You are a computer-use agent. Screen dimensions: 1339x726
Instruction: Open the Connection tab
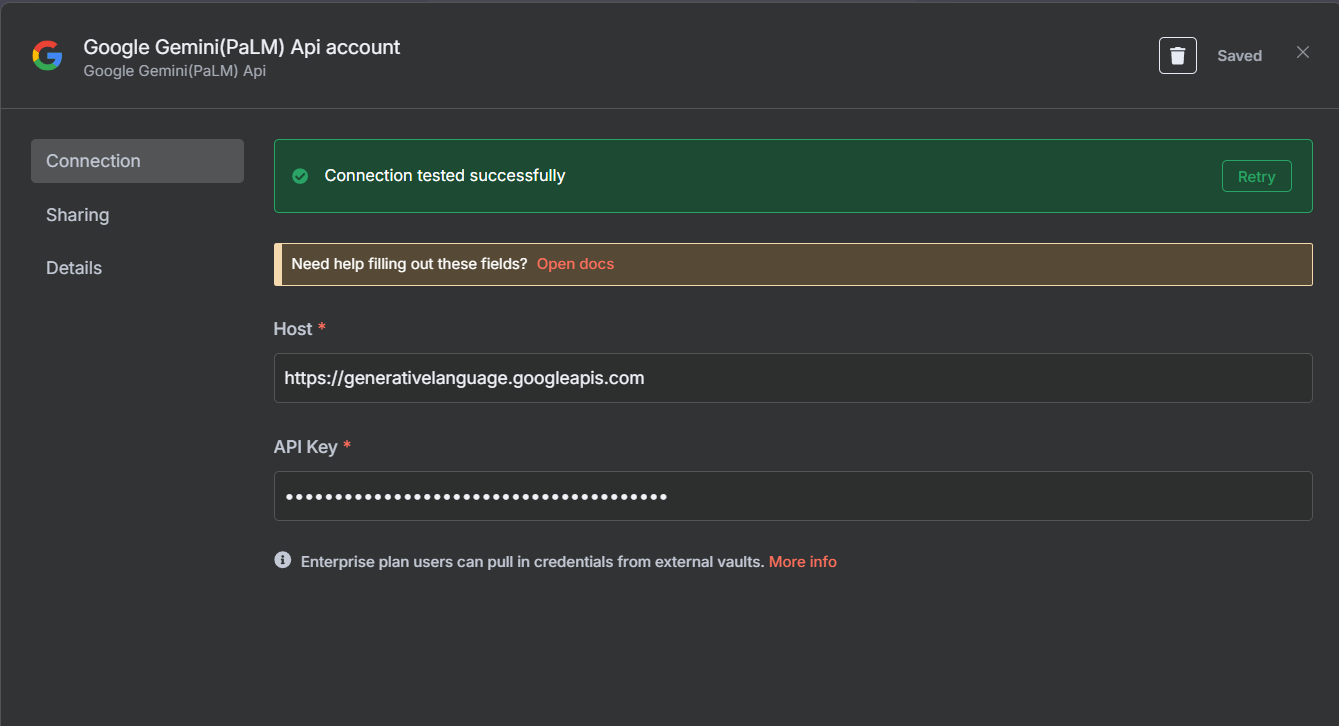tap(137, 161)
